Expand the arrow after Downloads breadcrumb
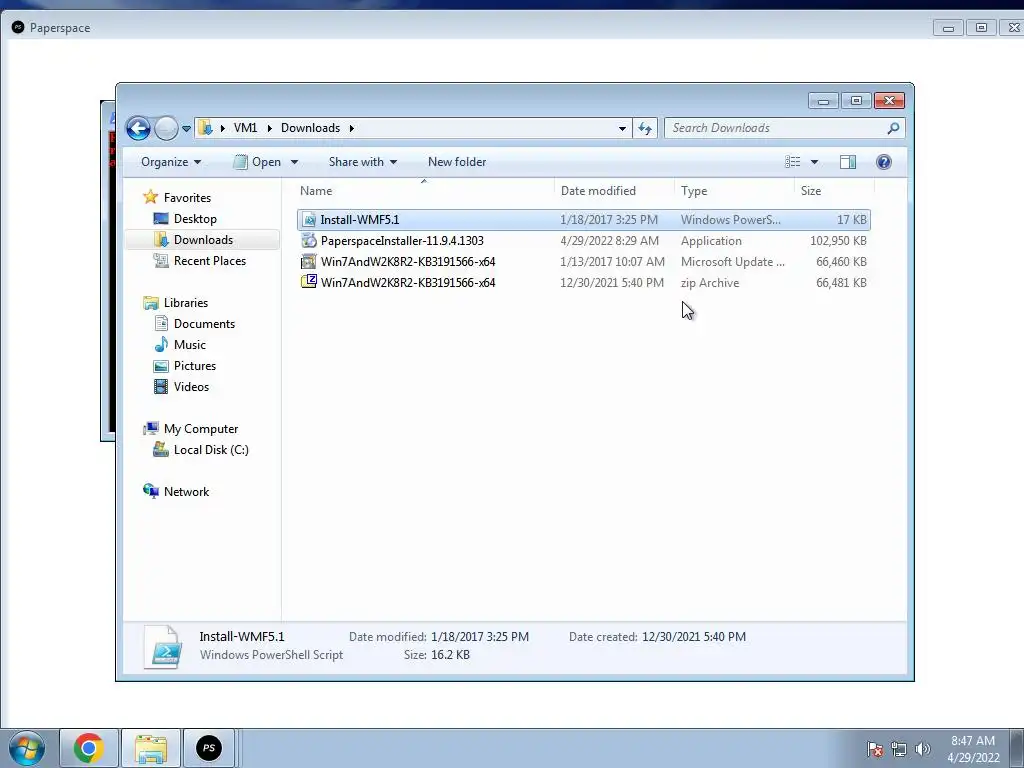This screenshot has width=1024, height=768. (x=351, y=128)
